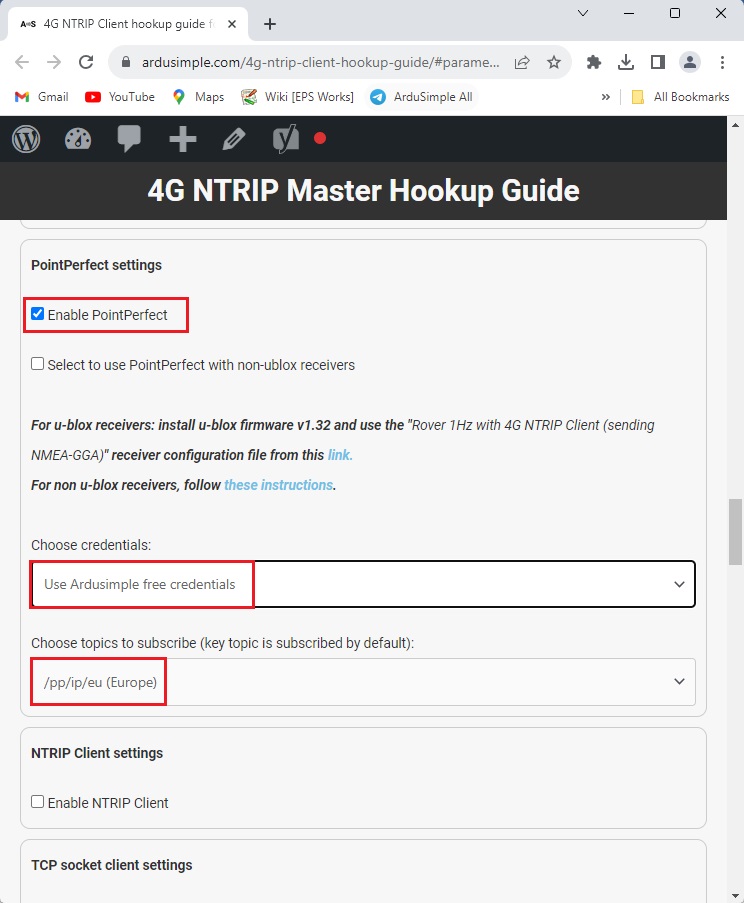Enable NTRIP Client checkbox
The height and width of the screenshot is (903, 744).
pyautogui.click(x=38, y=802)
